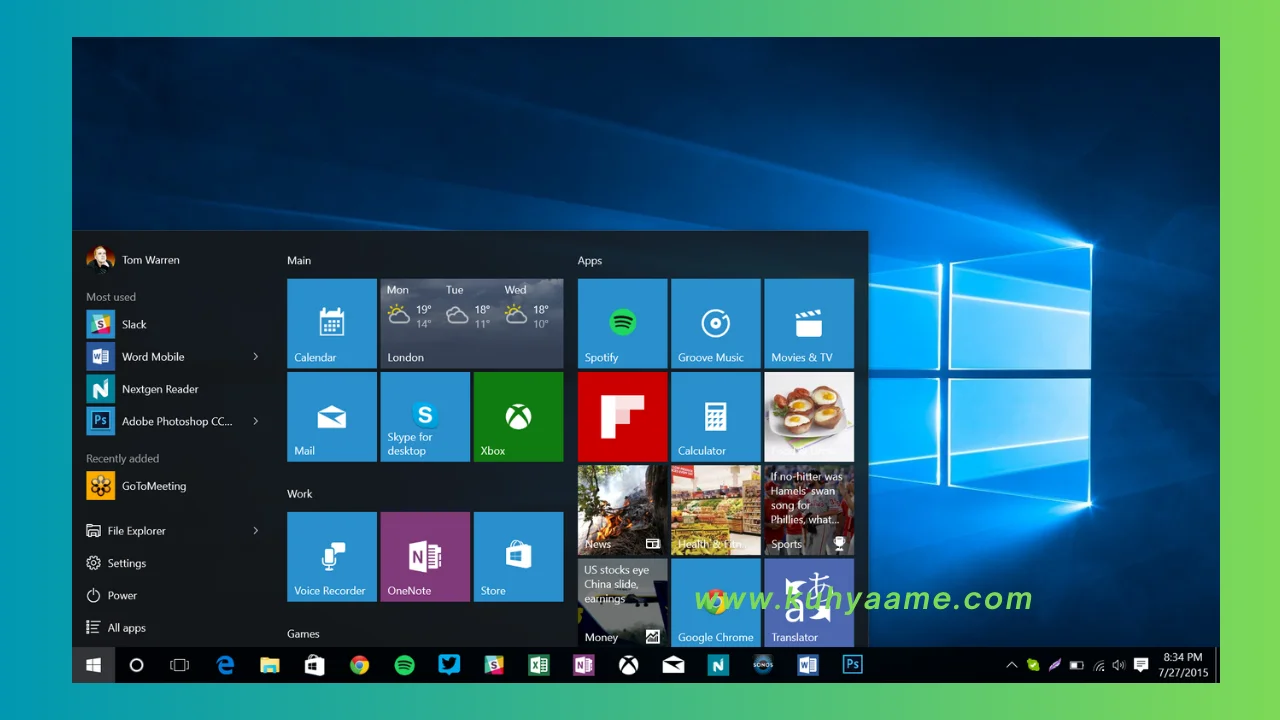1280x720 pixels.
Task: Open the red Flipboard tile
Action: click(x=622, y=417)
